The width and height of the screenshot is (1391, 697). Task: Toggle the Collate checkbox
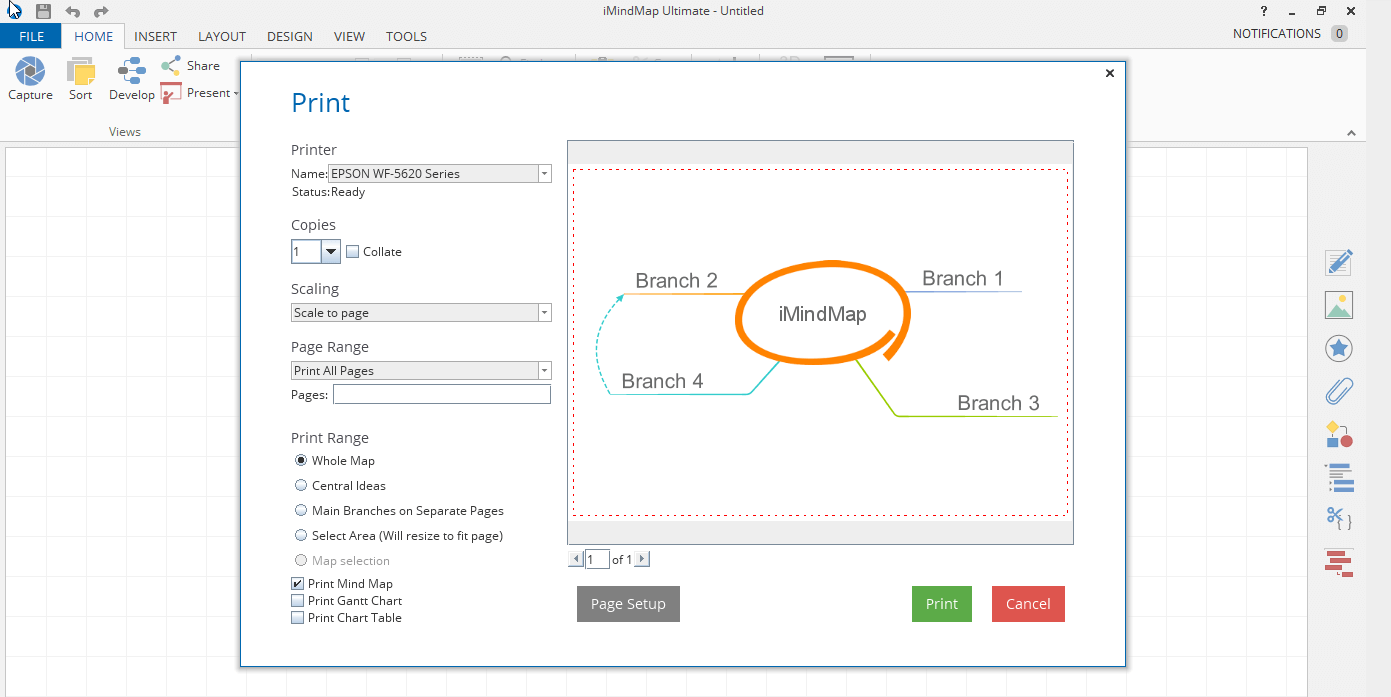352,252
